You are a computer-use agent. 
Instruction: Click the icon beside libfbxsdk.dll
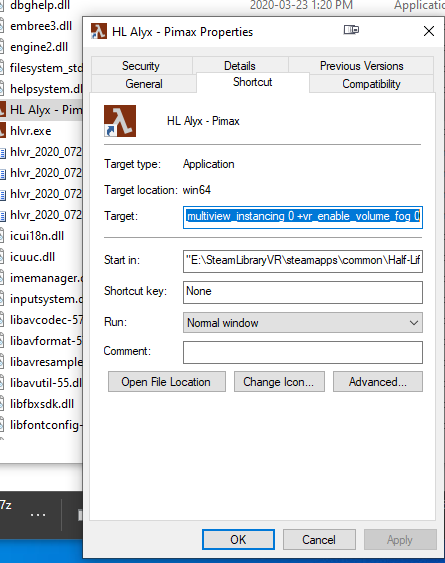[2, 404]
